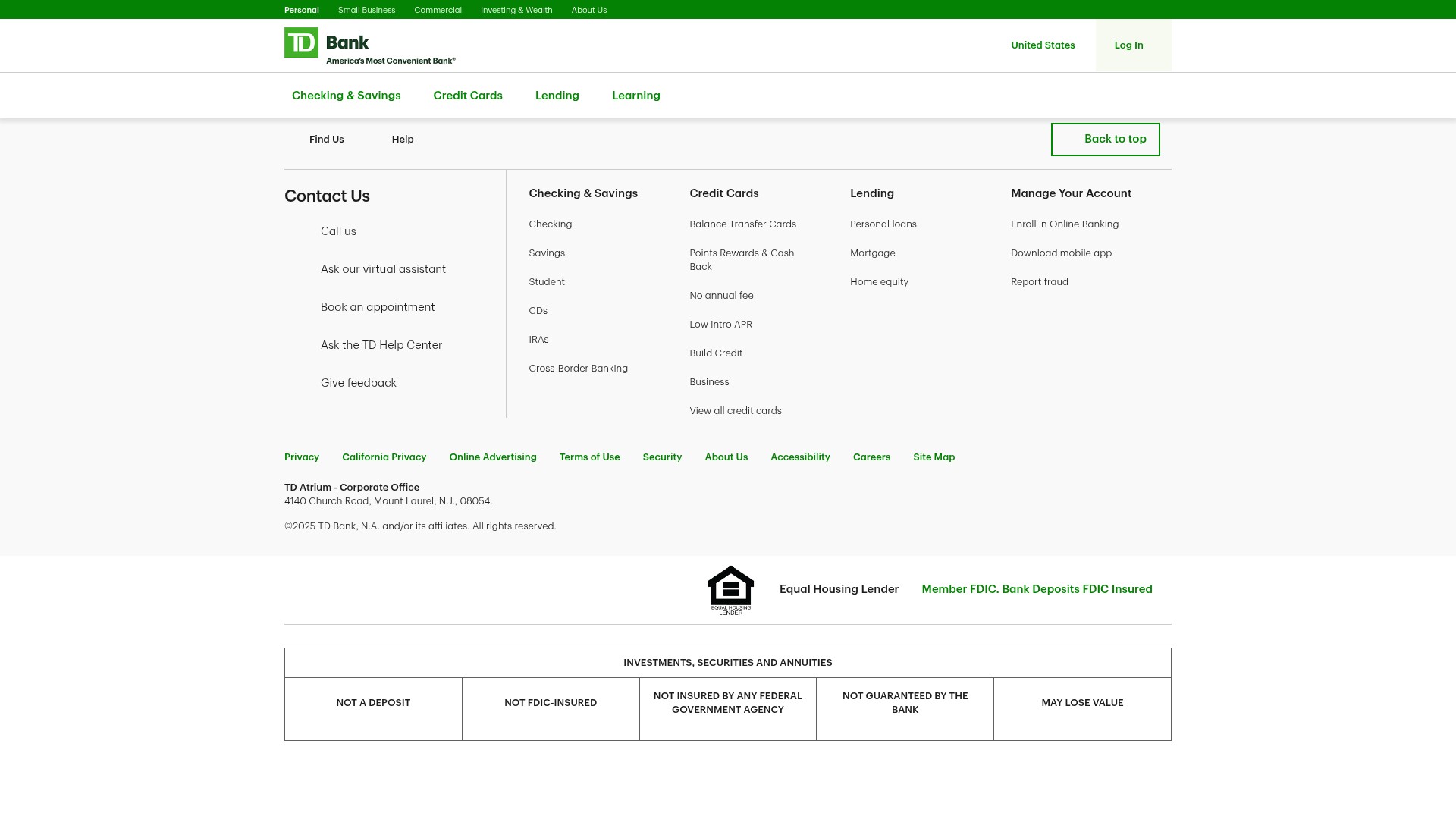Open the Help link
This screenshot has width=1456, height=819.
pyautogui.click(x=403, y=140)
